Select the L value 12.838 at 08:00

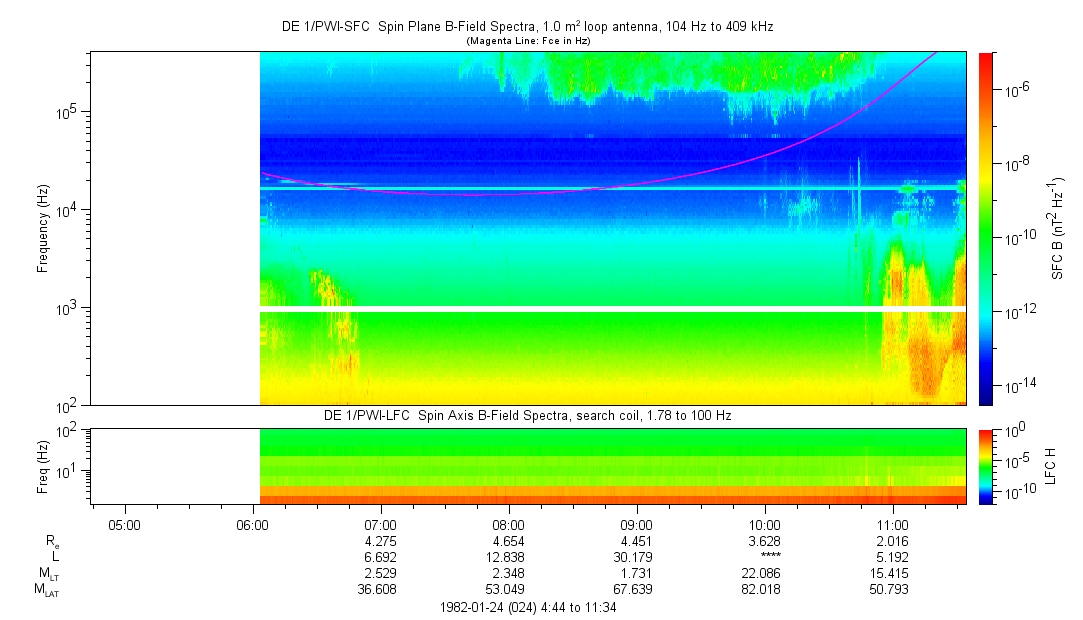click(x=509, y=556)
